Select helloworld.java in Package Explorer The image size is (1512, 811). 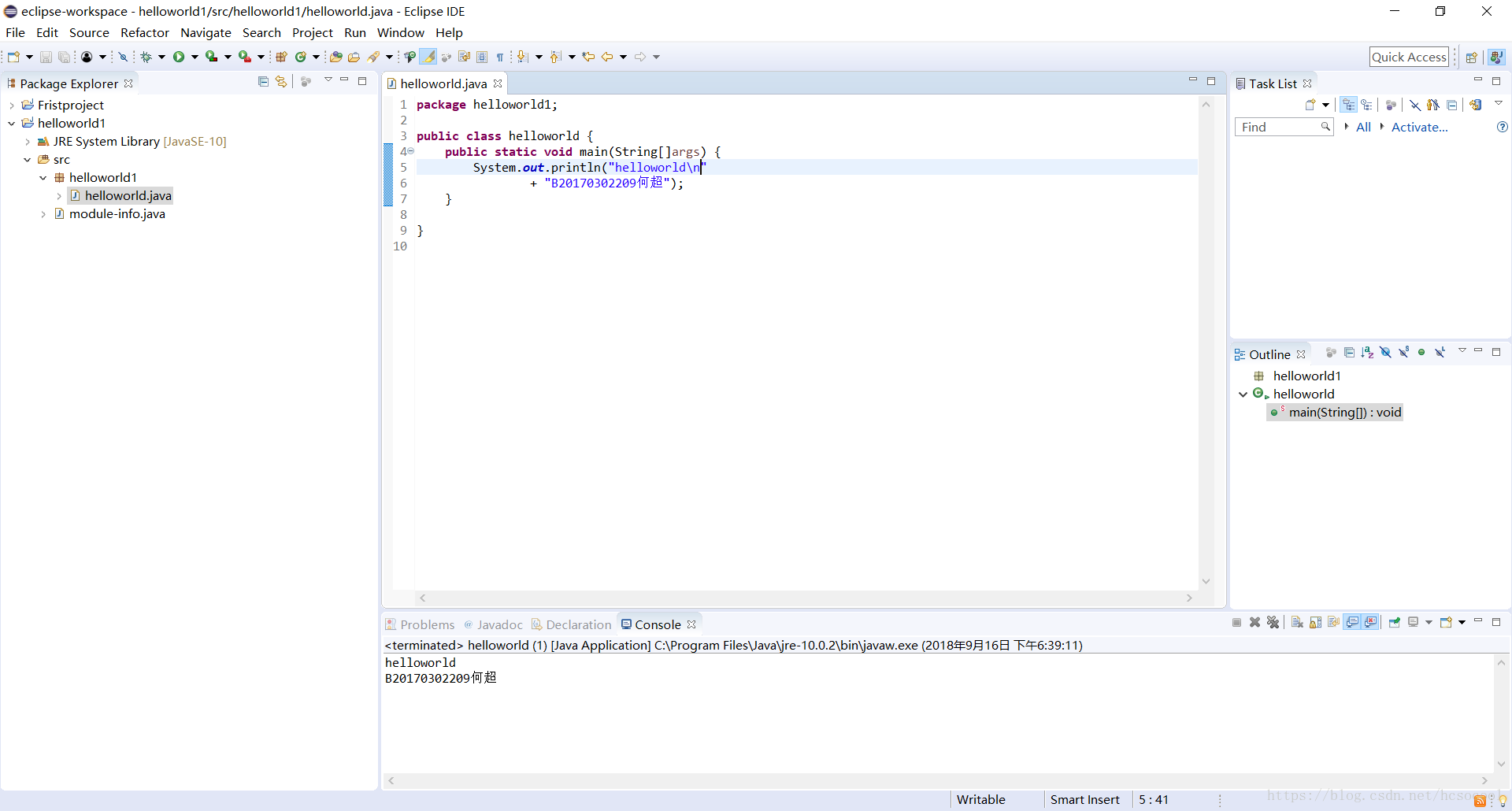pos(120,196)
